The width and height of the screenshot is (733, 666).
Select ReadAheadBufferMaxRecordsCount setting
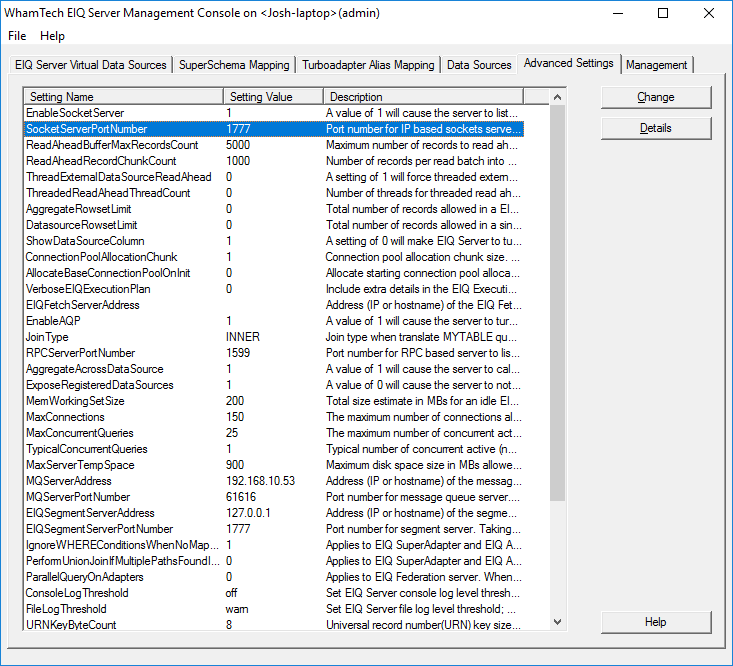point(273,145)
